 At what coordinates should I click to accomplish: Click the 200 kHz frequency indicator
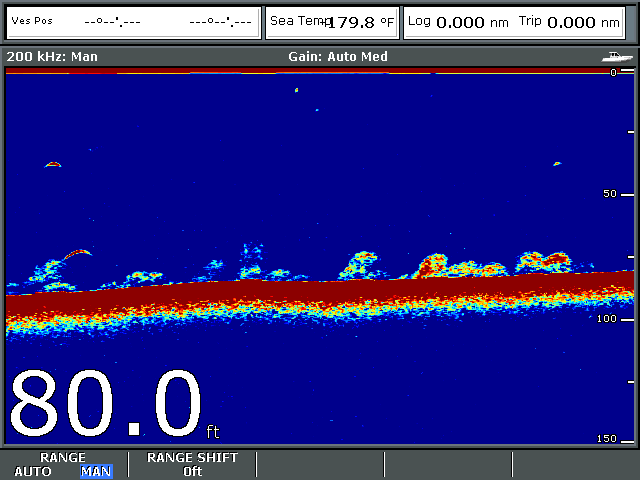(52, 57)
